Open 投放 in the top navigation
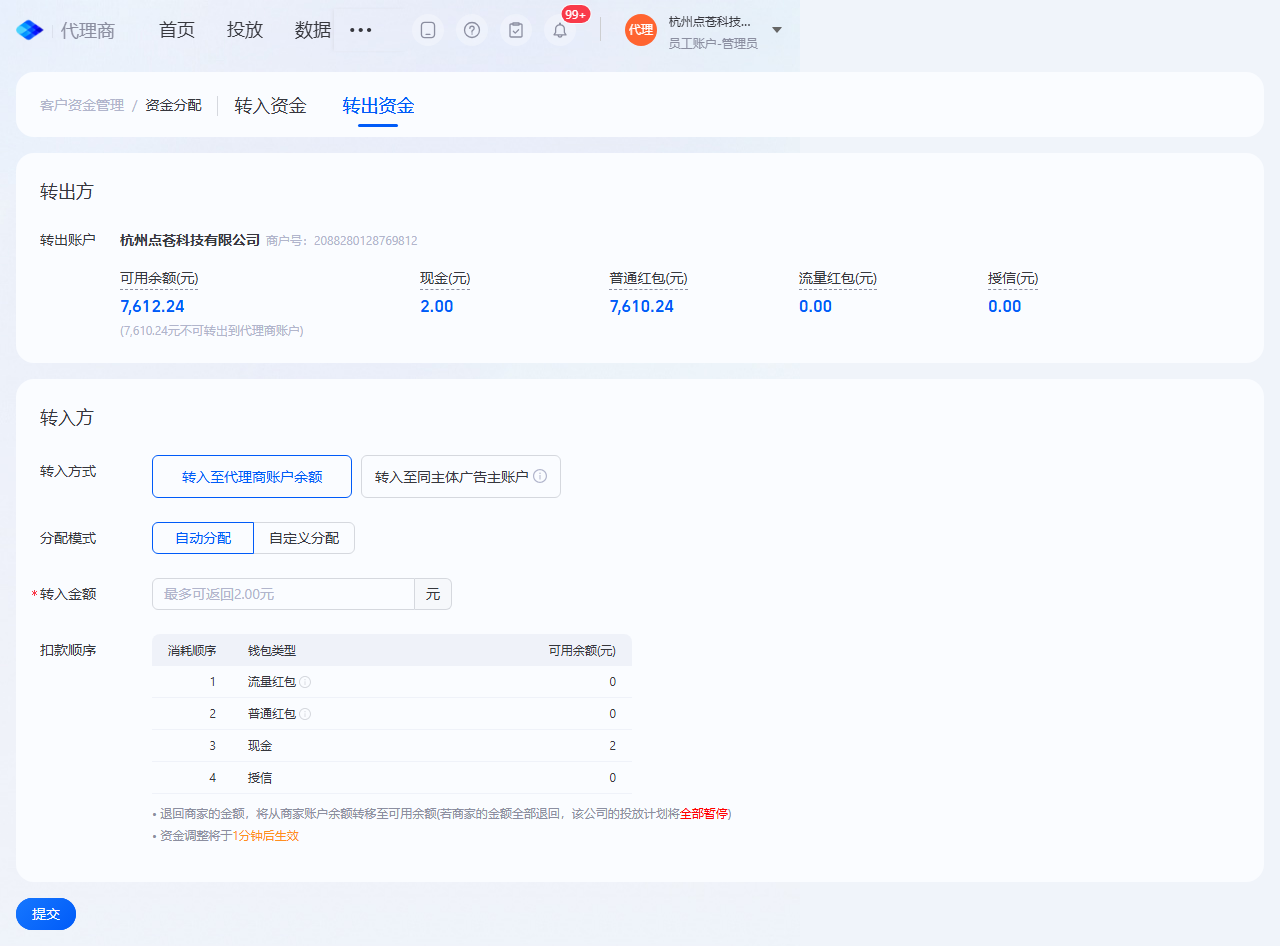The height and width of the screenshot is (946, 1280). tap(245, 30)
